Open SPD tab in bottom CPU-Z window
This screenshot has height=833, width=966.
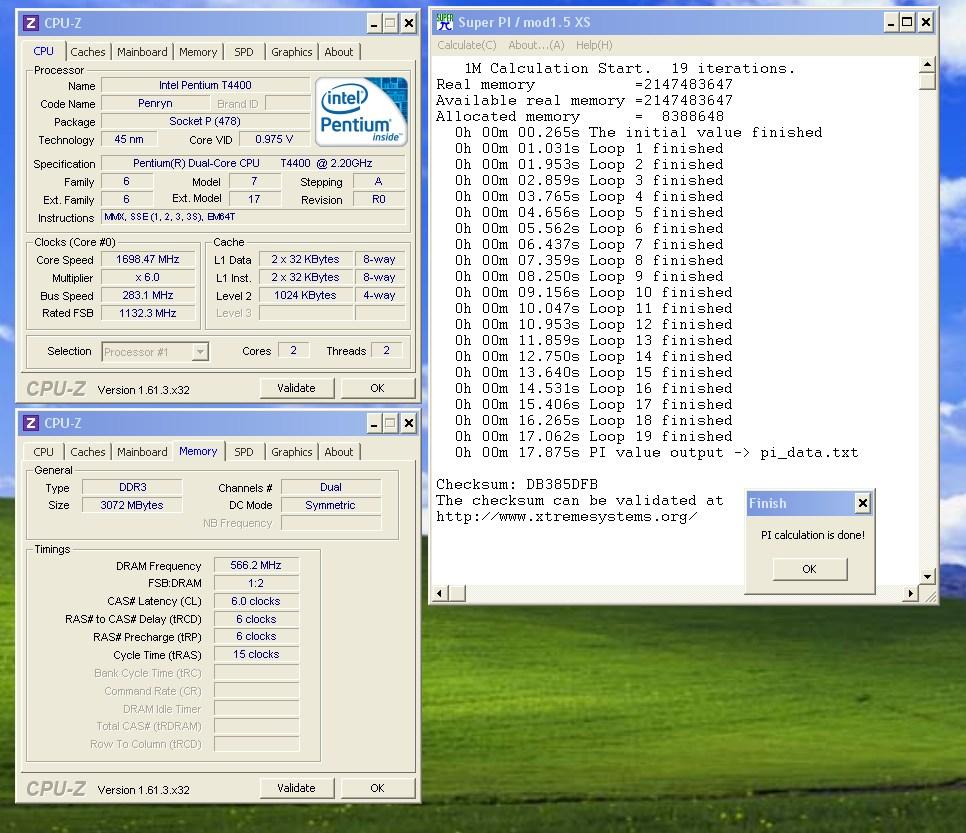click(243, 452)
